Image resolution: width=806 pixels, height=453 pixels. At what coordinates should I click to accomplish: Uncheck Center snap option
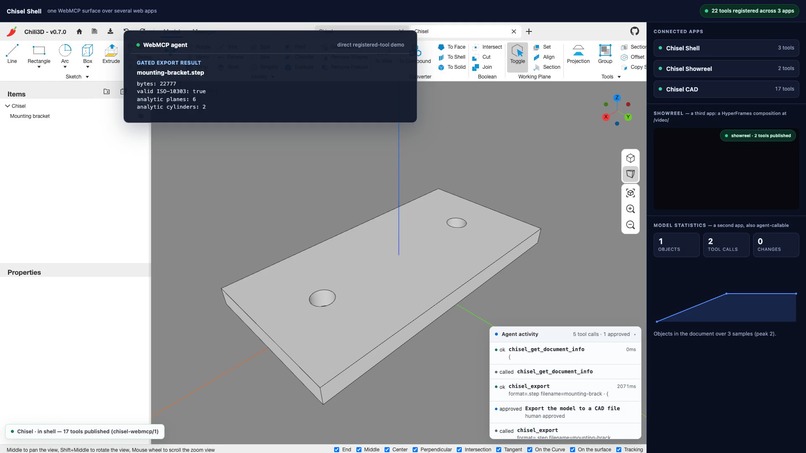tap(387, 449)
